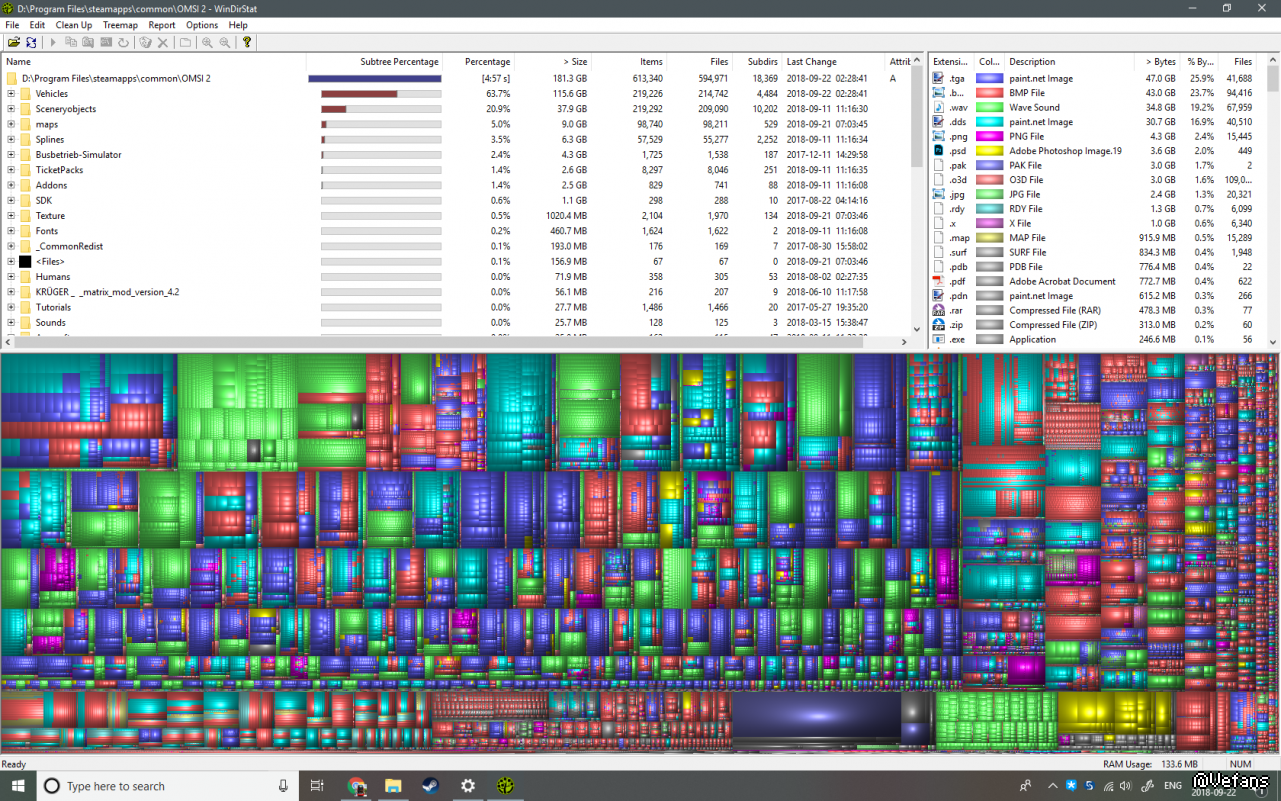
Task: Click the yellow question mark Help icon
Action: pyautogui.click(x=246, y=42)
